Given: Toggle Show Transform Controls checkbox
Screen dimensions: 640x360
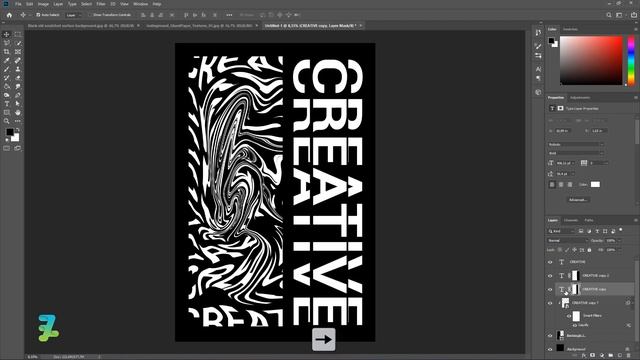Looking at the screenshot, I should click(x=90, y=15).
